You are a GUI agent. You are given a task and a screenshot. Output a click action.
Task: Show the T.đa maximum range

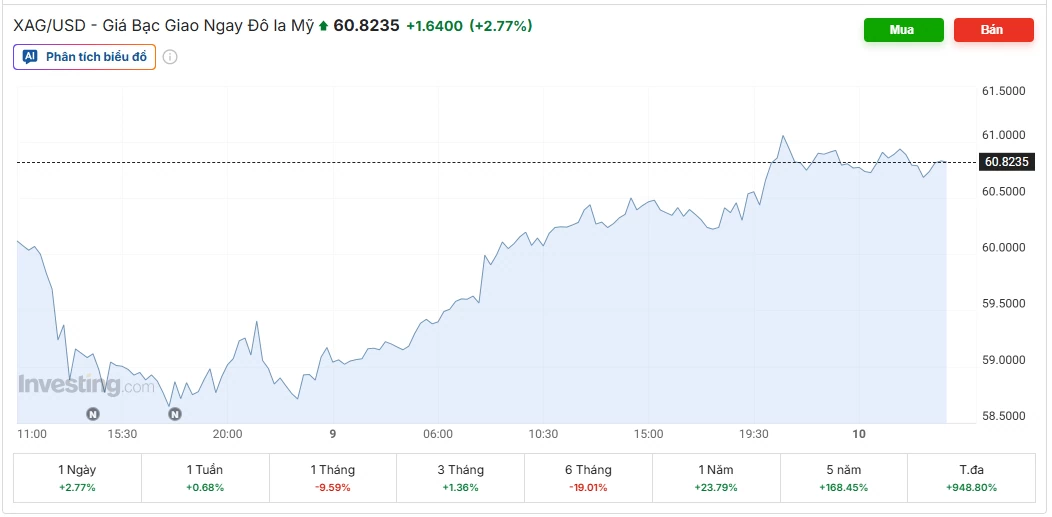(x=971, y=478)
